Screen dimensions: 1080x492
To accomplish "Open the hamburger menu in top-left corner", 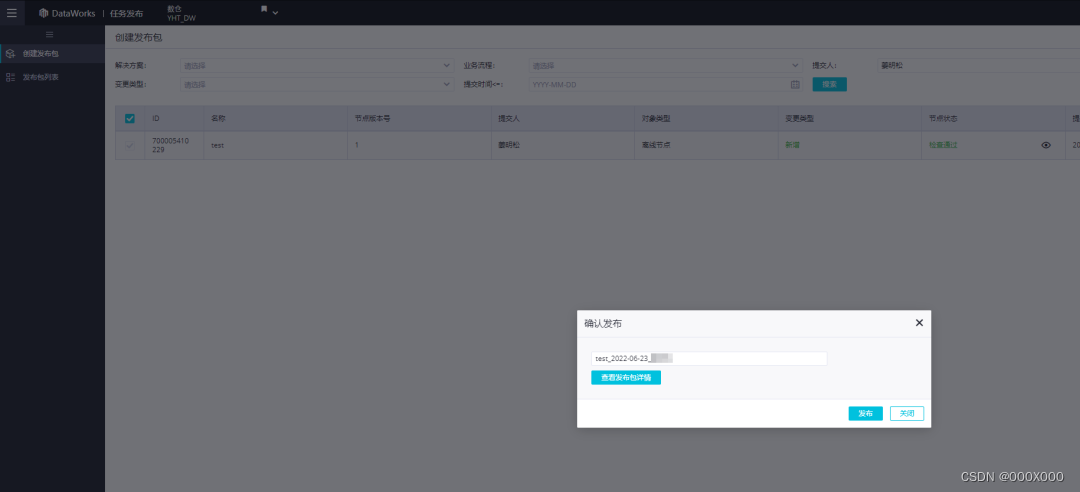I will (x=12, y=13).
